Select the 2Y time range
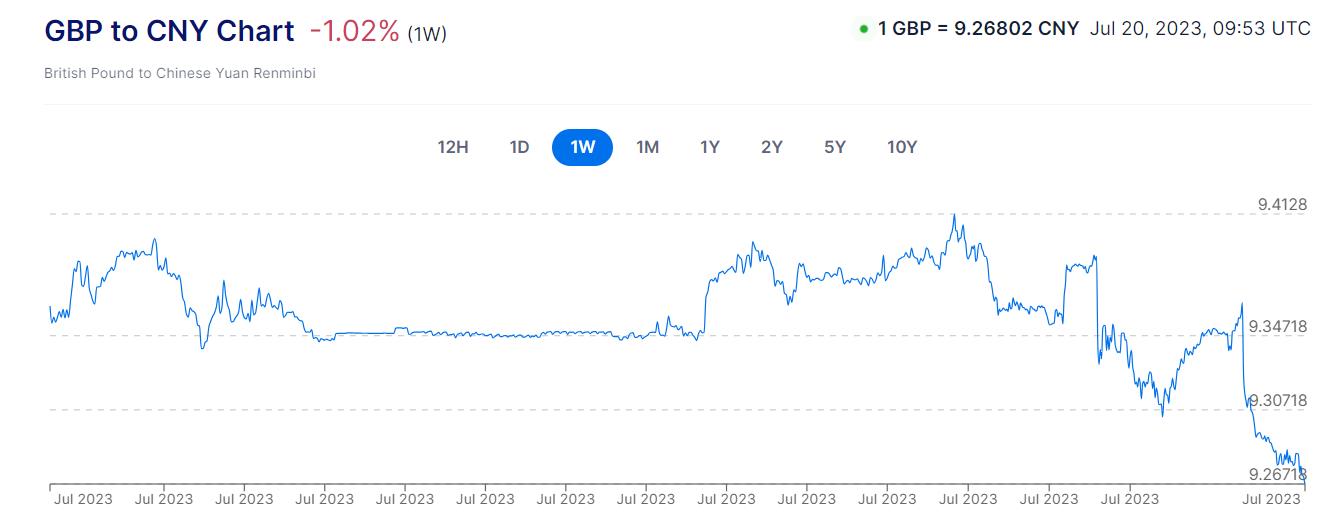Screen dimensions: 1338x523 771,147
